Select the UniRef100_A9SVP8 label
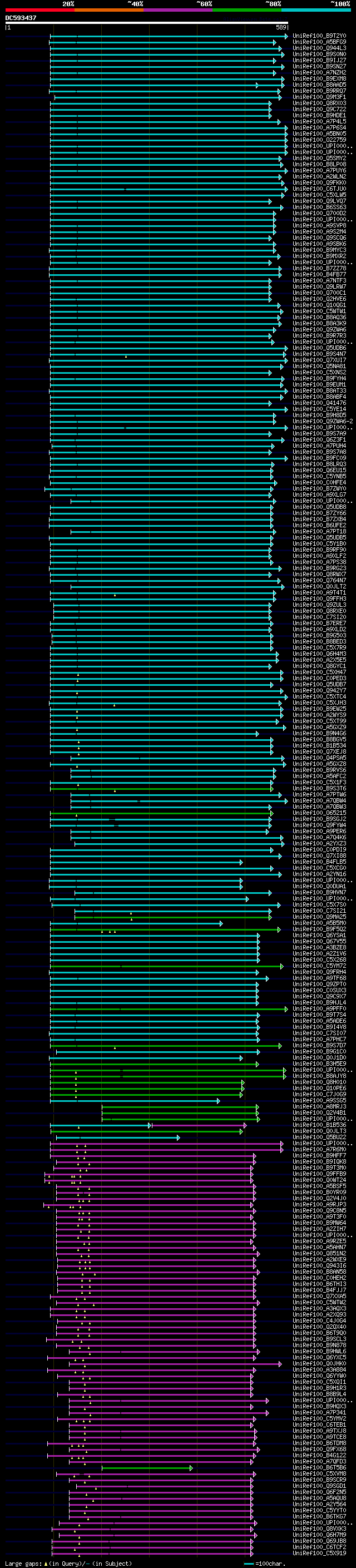Screen dimensions: 356x1568 click(319, 225)
